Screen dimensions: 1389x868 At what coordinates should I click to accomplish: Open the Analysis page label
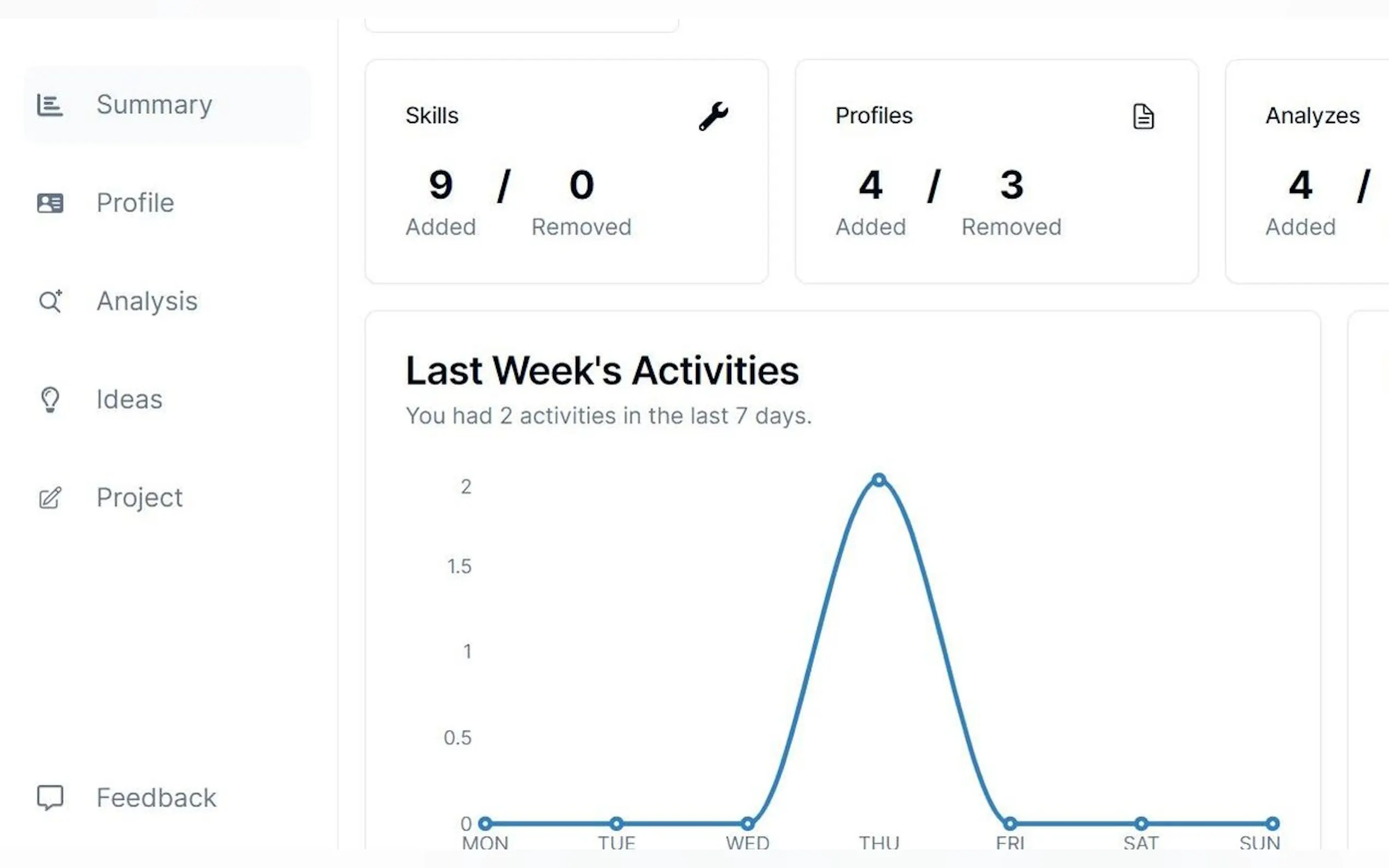click(147, 301)
